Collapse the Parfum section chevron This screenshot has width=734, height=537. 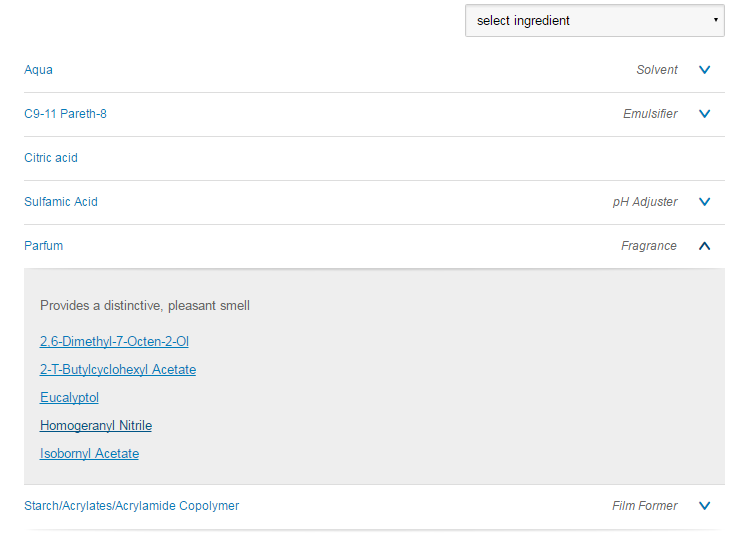click(704, 246)
